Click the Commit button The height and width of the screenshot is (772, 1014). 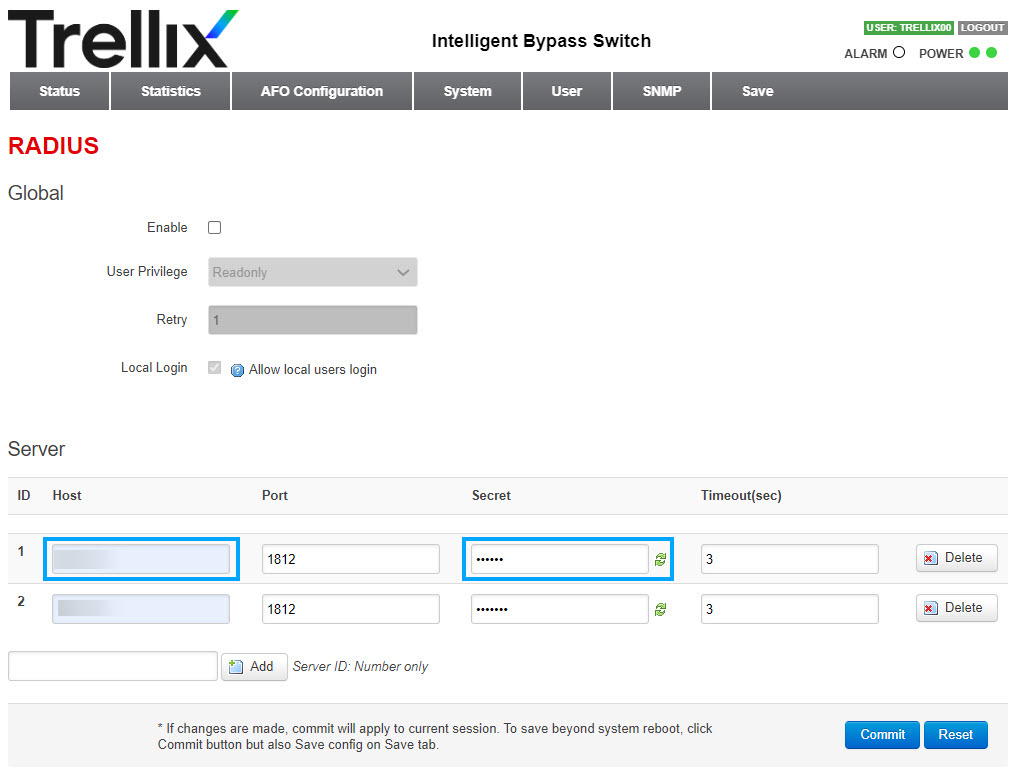click(882, 734)
